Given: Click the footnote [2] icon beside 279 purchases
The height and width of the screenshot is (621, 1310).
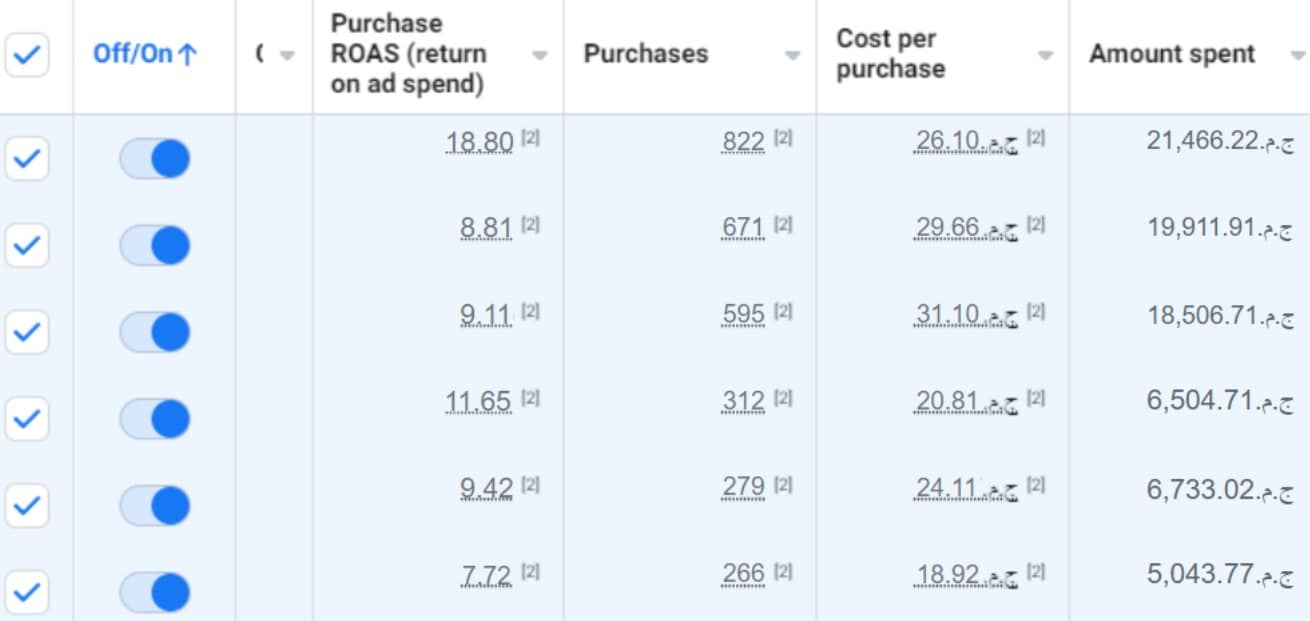Looking at the screenshot, I should pos(783,485).
